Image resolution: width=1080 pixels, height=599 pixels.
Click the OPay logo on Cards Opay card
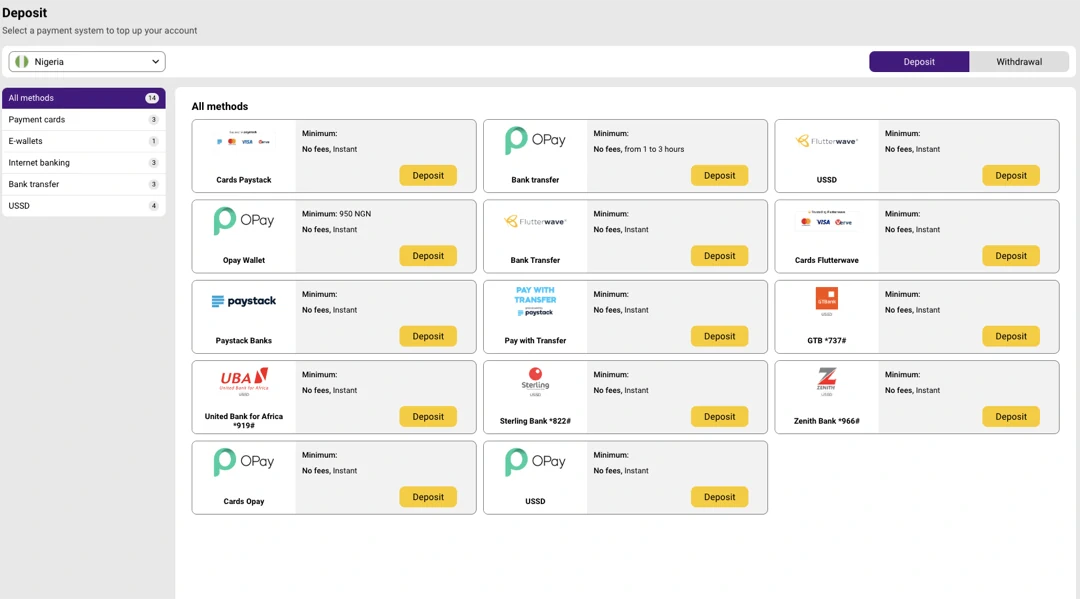[244, 462]
